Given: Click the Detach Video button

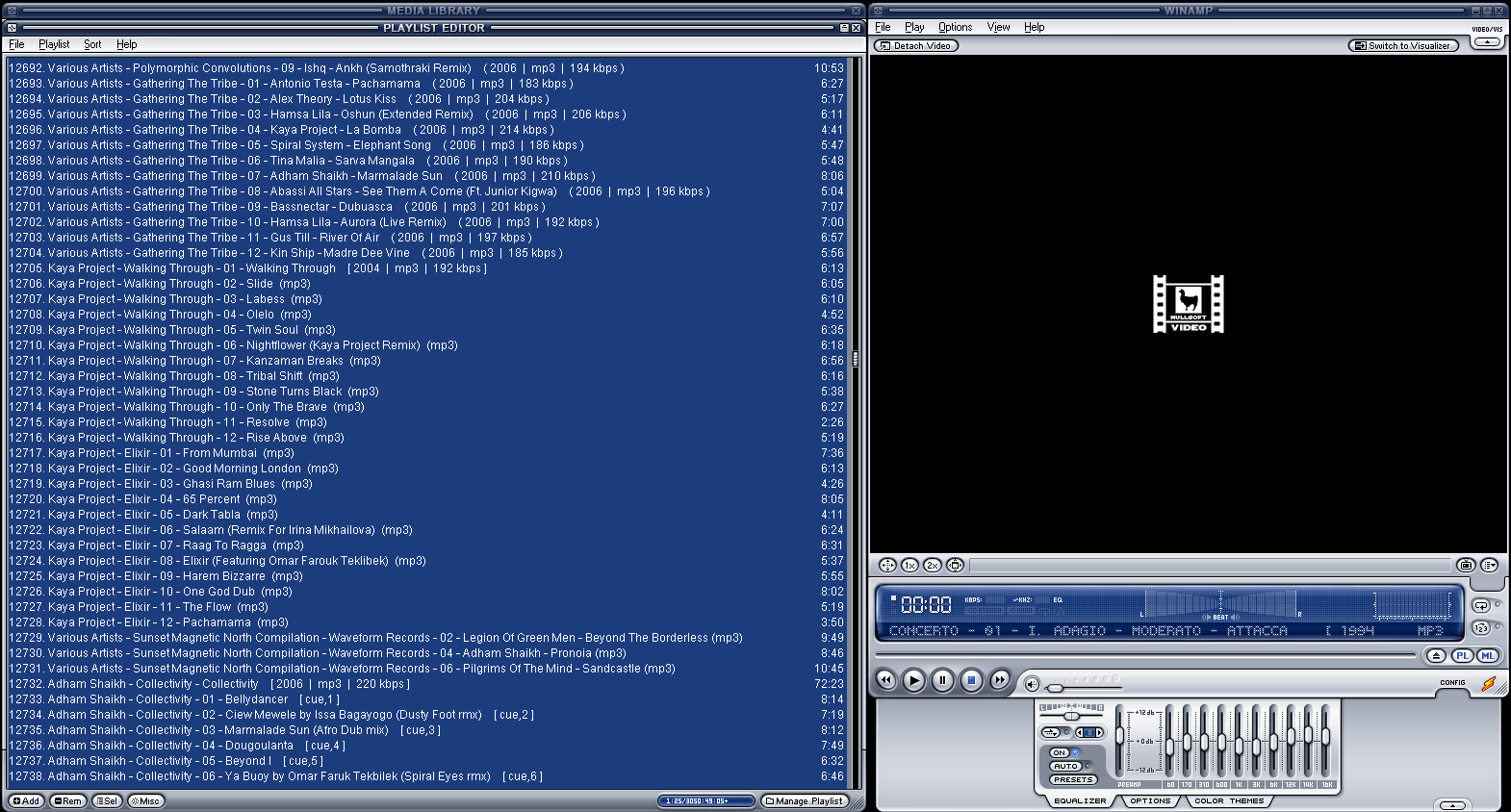Looking at the screenshot, I should click(916, 45).
